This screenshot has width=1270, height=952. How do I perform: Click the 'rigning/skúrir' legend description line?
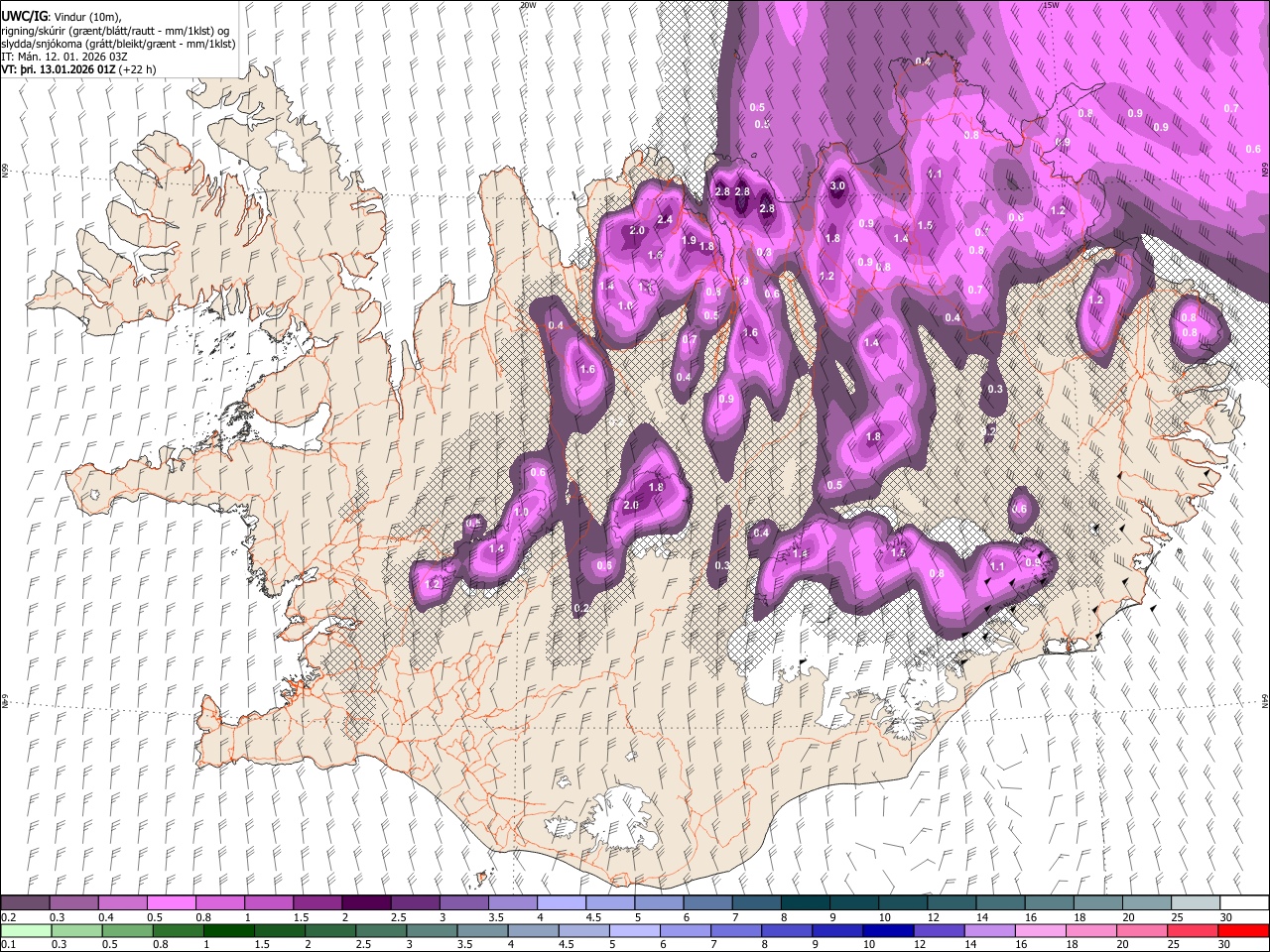tap(115, 31)
